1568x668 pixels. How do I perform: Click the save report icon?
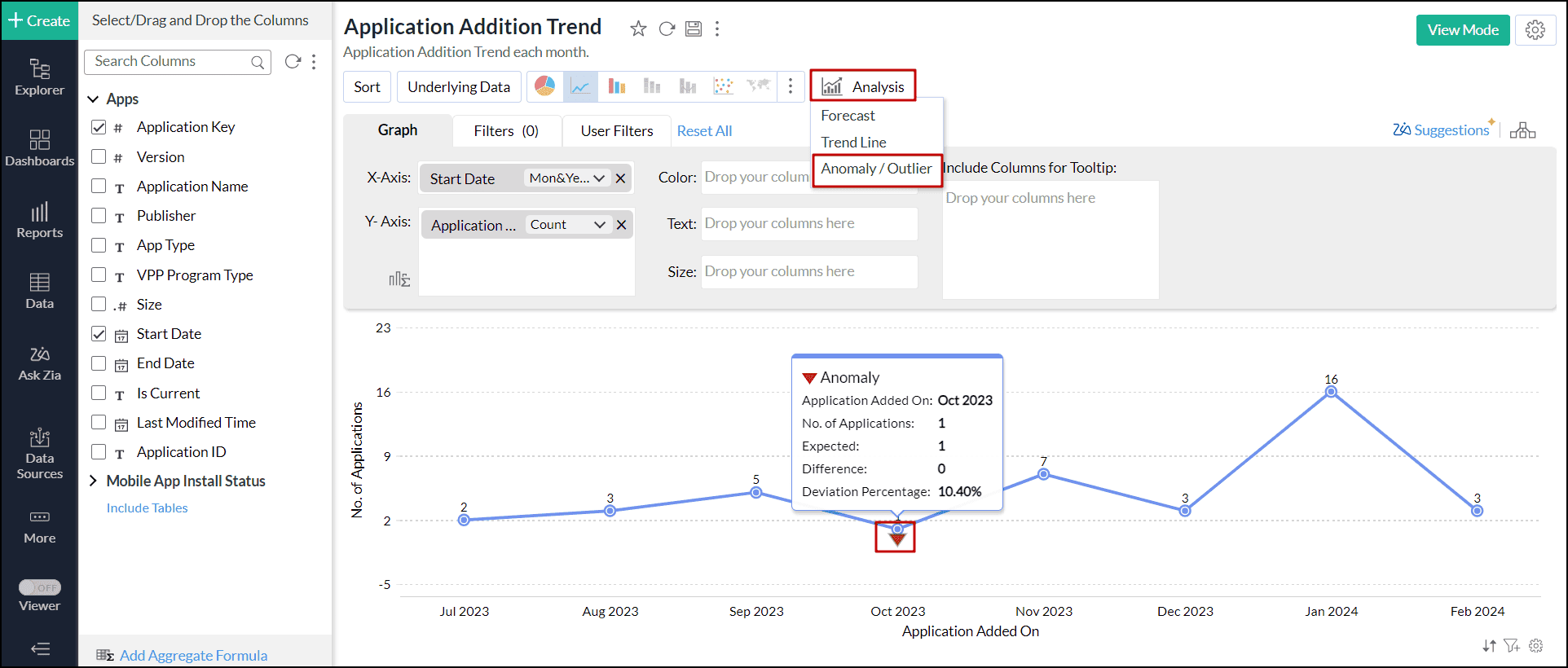[x=694, y=29]
